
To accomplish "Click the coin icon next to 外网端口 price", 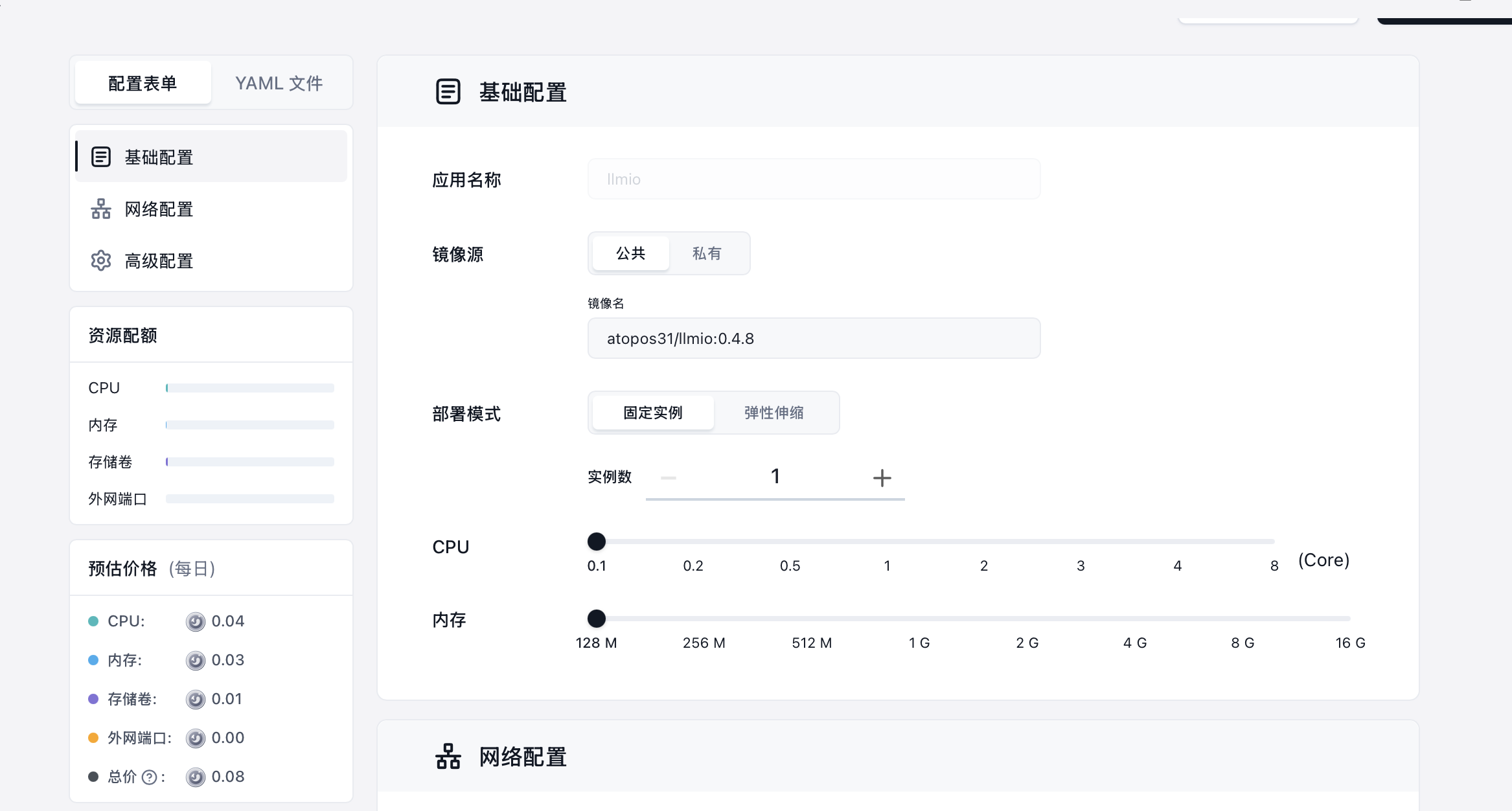I will click(195, 738).
